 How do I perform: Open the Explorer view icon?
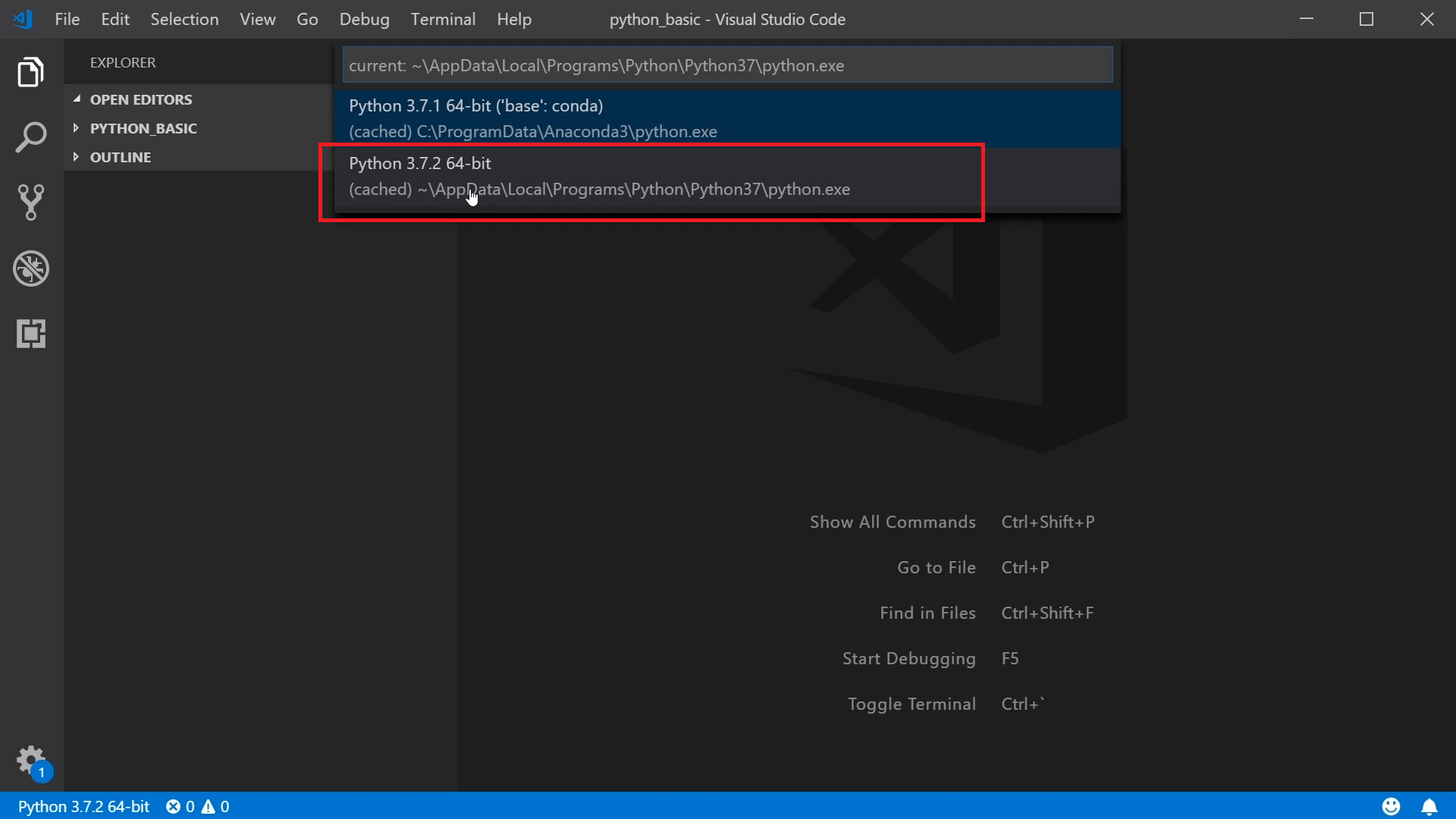click(31, 73)
